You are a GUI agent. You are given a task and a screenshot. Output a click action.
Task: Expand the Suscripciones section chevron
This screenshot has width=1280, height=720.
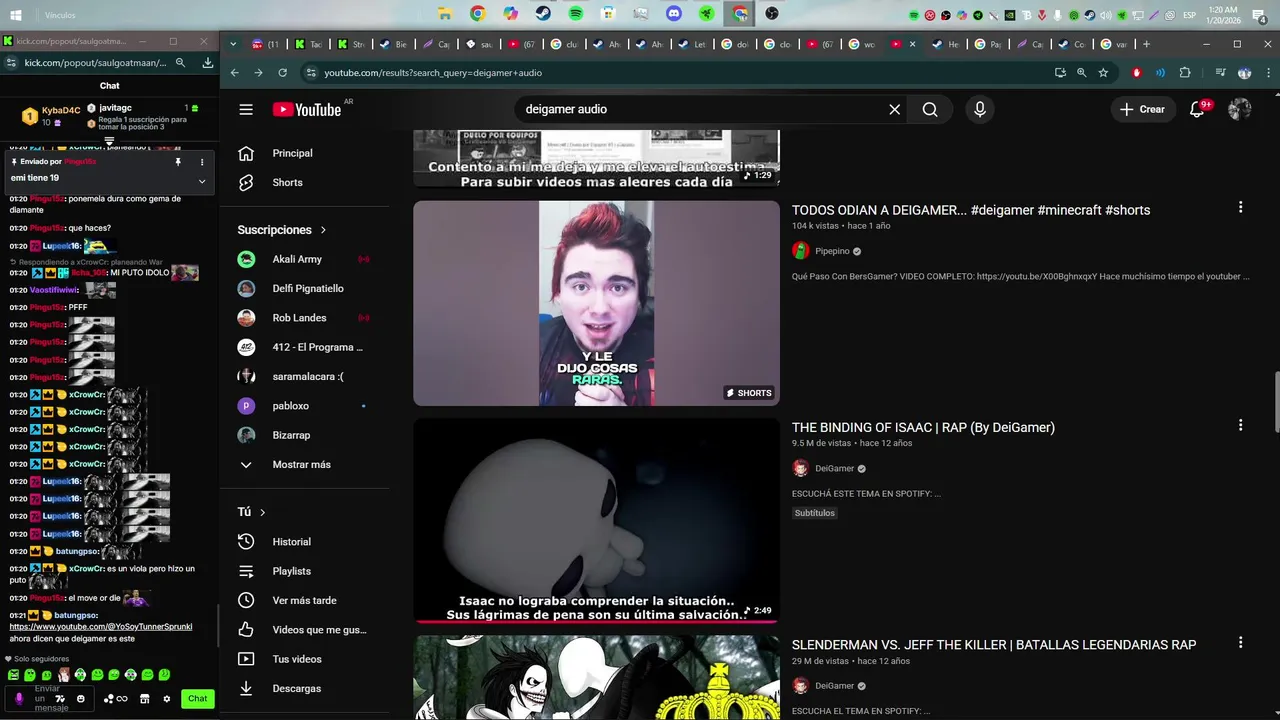tap(323, 230)
